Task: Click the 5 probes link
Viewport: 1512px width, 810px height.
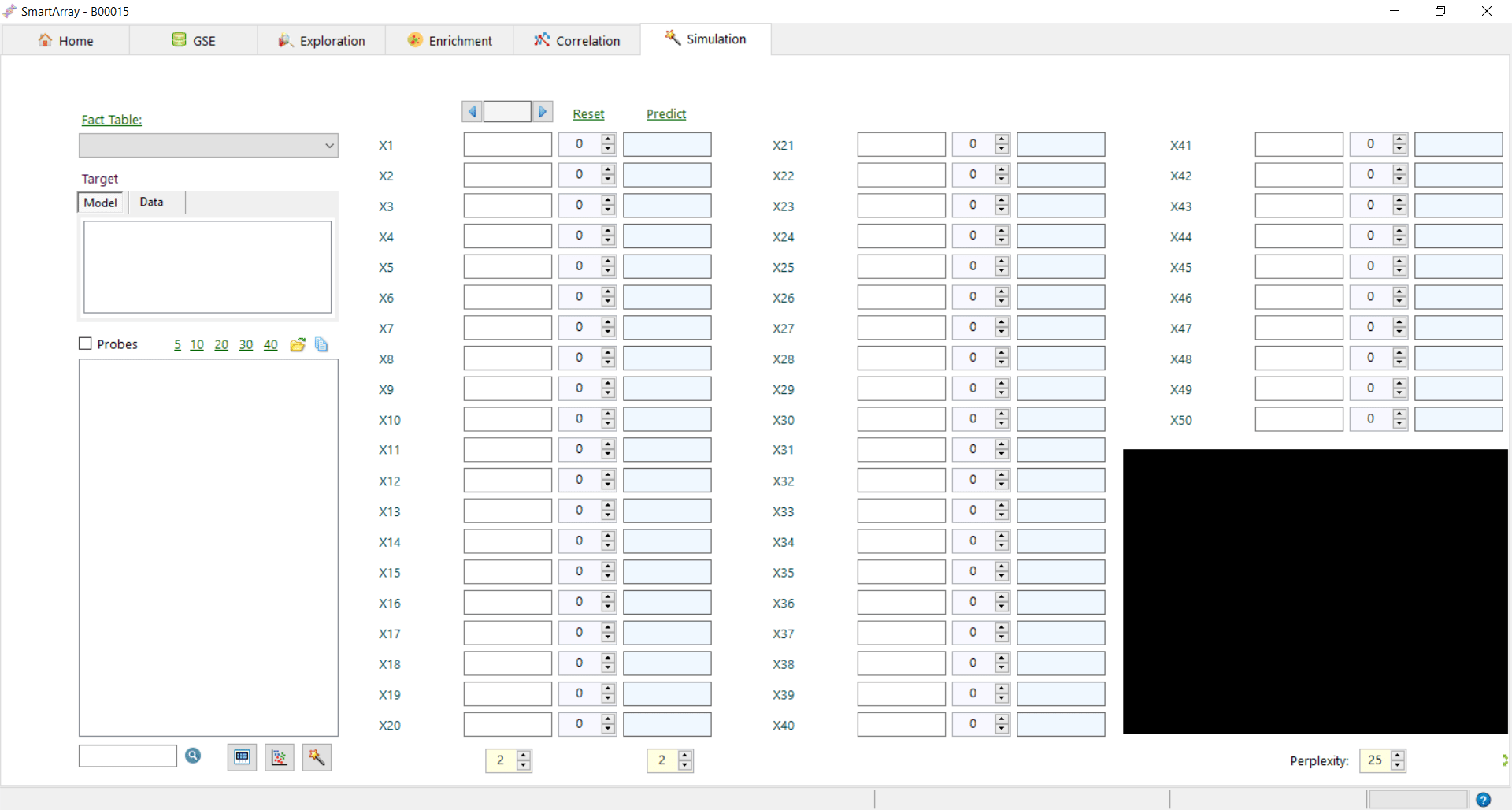Action: point(177,344)
